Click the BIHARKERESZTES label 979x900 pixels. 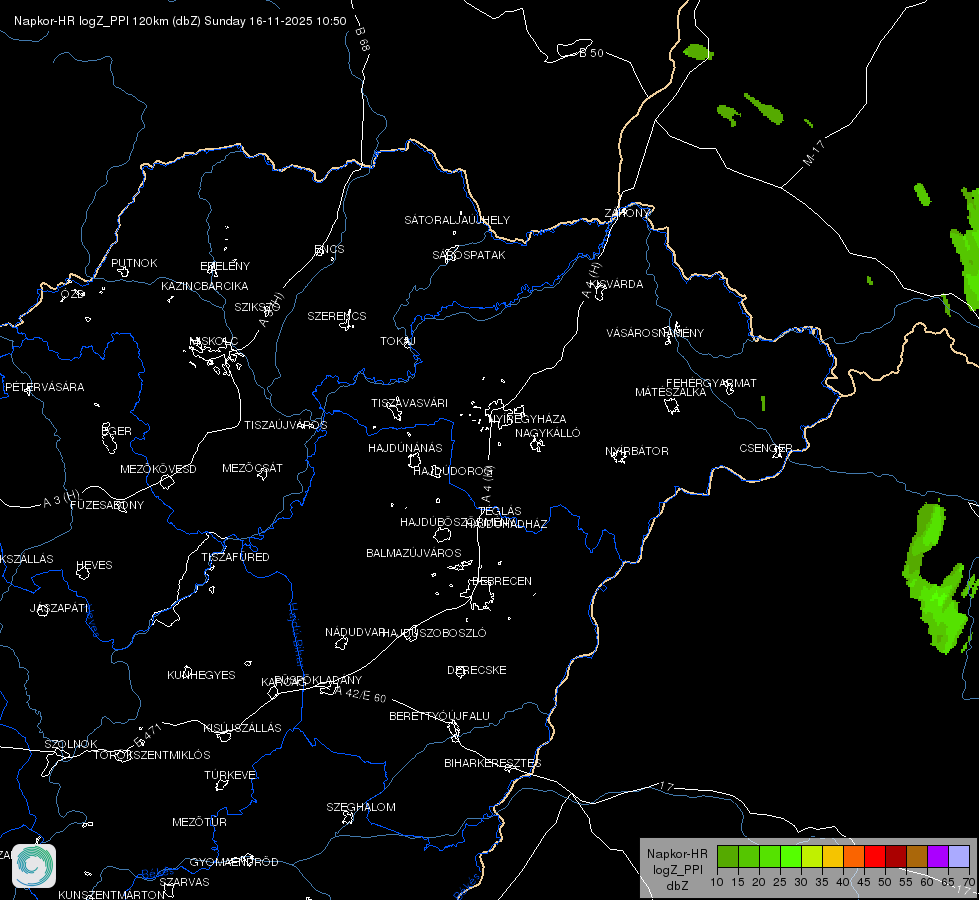[493, 763]
